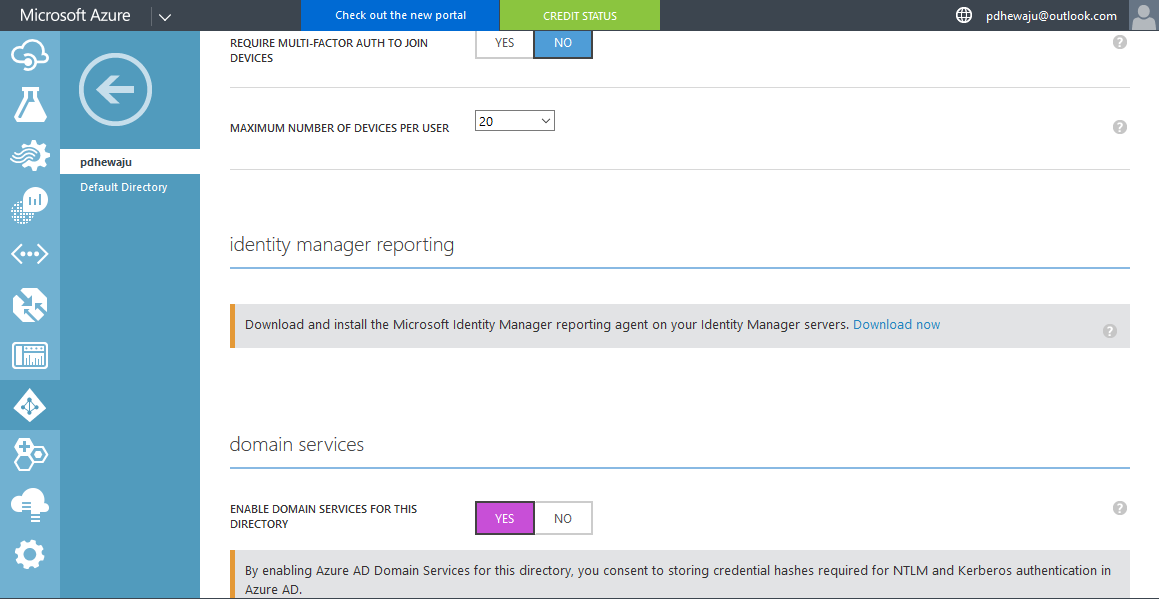Screen dimensions: 1159x599
Task: Show help for maximum devices per user
Action: pyautogui.click(x=1120, y=127)
